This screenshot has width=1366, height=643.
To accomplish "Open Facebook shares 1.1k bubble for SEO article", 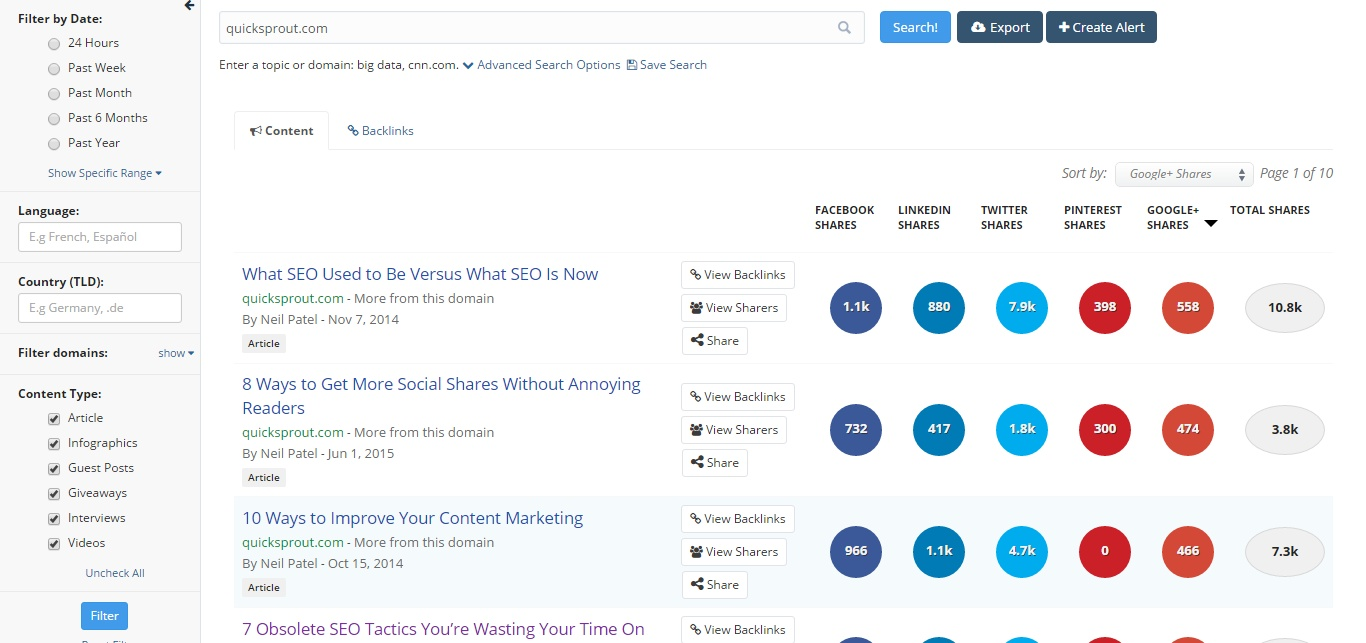I will [856, 307].
